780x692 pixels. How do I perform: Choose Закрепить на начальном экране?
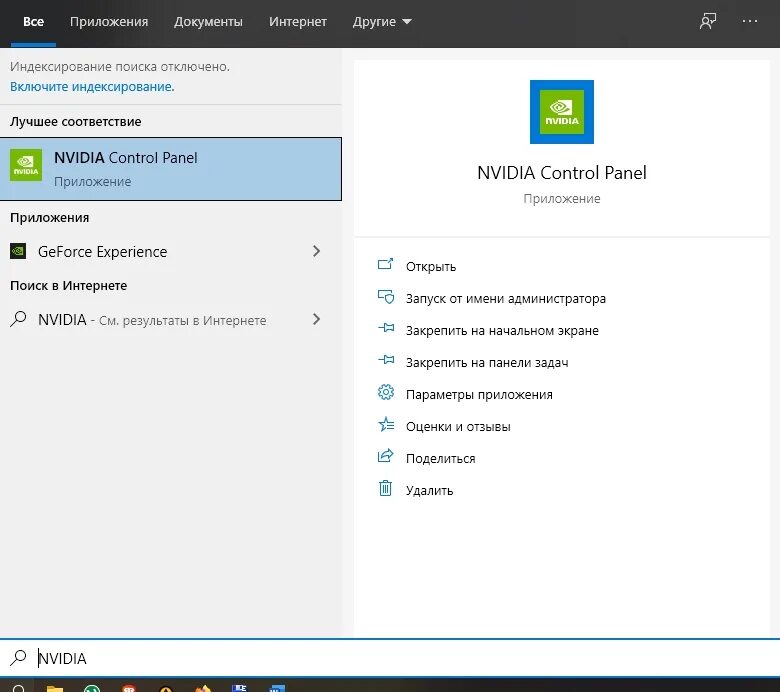[x=502, y=331]
